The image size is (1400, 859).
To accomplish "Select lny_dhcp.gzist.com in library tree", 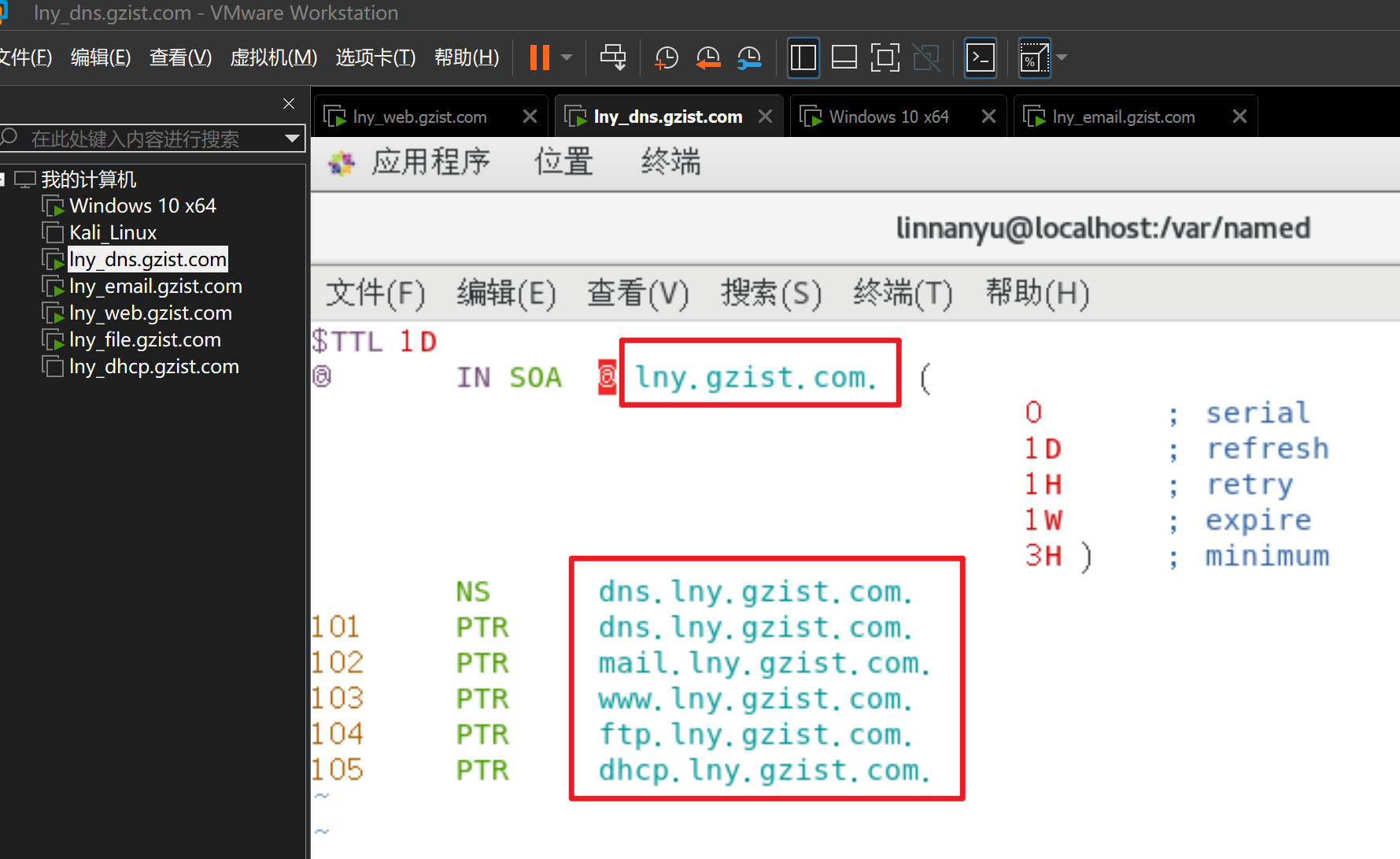I will (x=153, y=367).
